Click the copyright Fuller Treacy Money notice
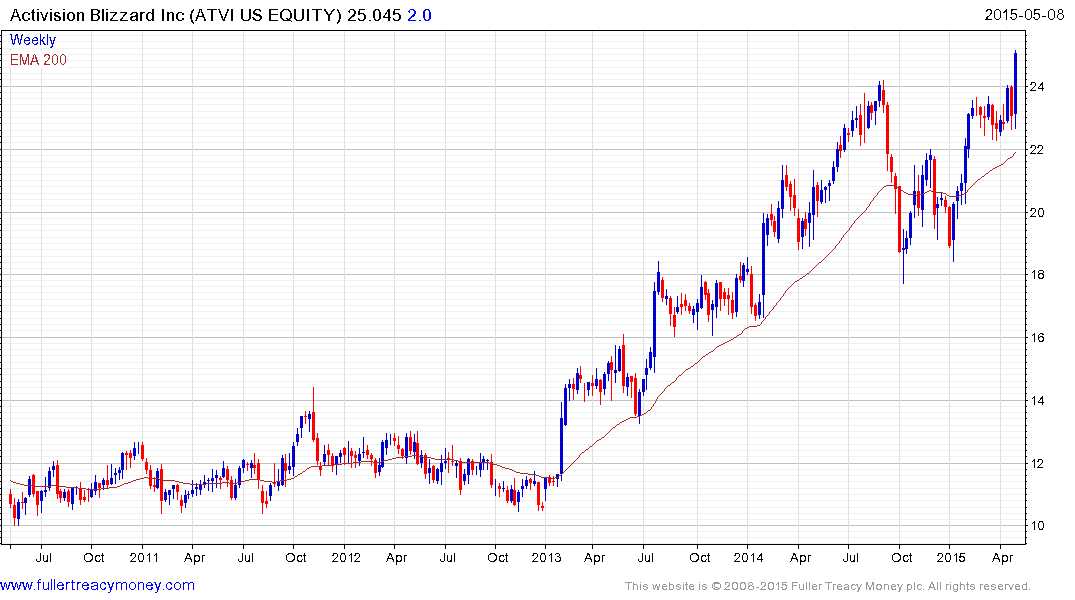The width and height of the screenshot is (1075, 600). tap(828, 586)
